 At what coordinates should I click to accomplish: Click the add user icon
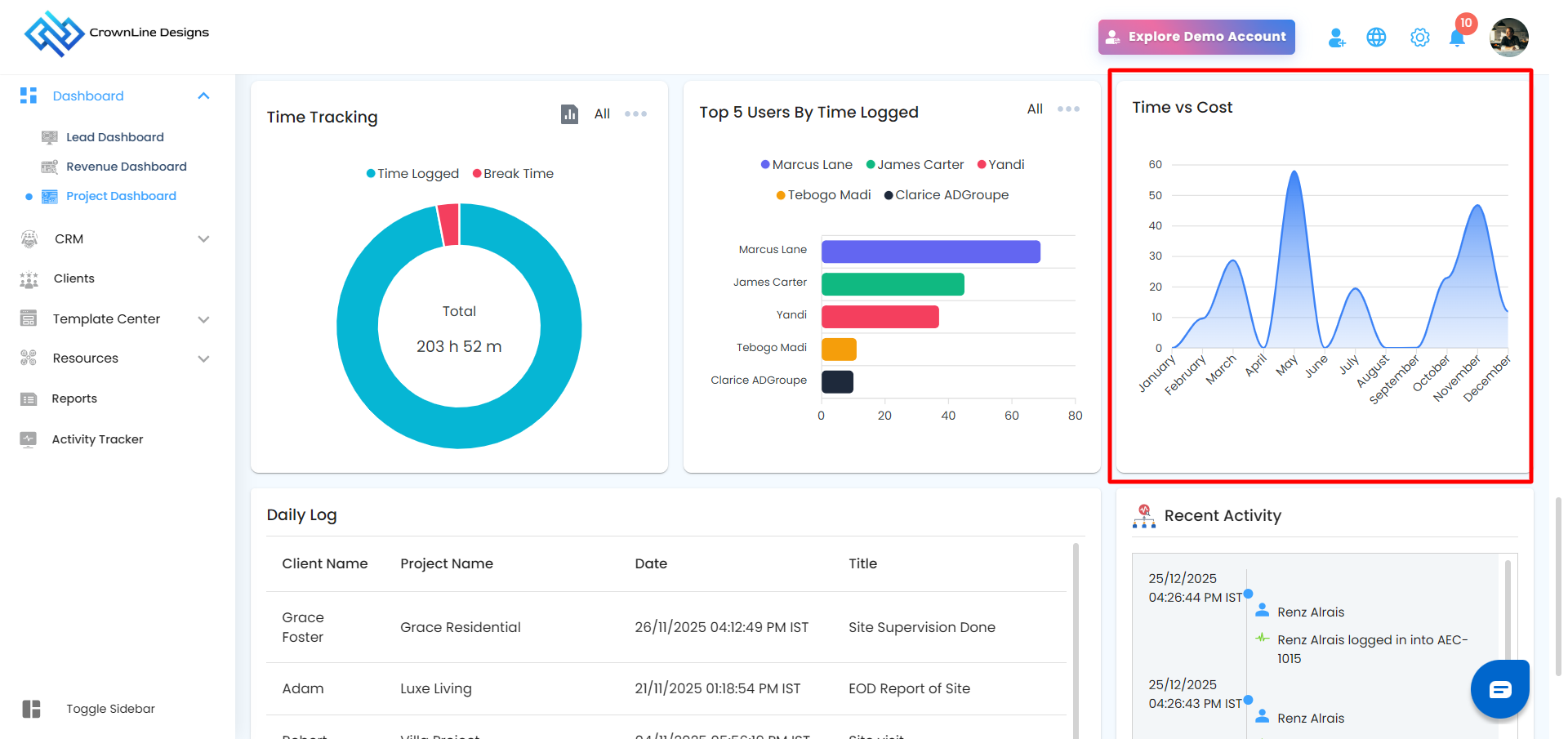pyautogui.click(x=1336, y=38)
